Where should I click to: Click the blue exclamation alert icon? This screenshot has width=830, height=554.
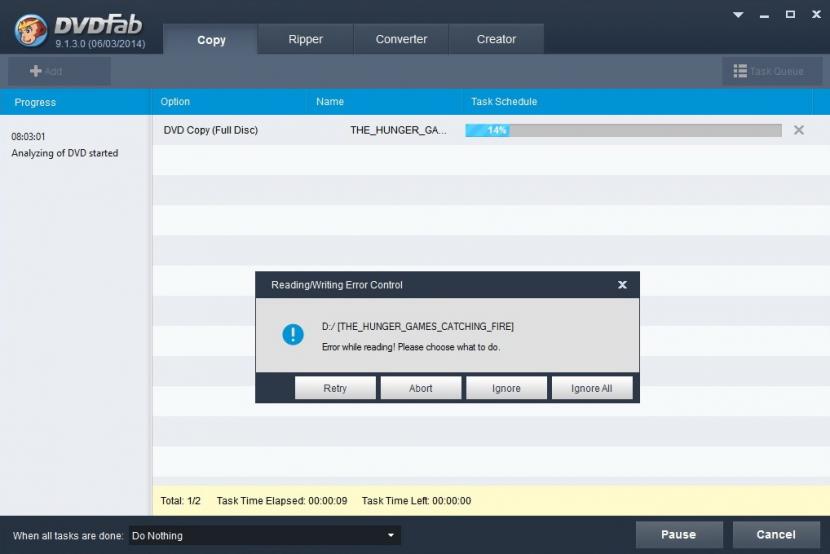pyautogui.click(x=293, y=334)
